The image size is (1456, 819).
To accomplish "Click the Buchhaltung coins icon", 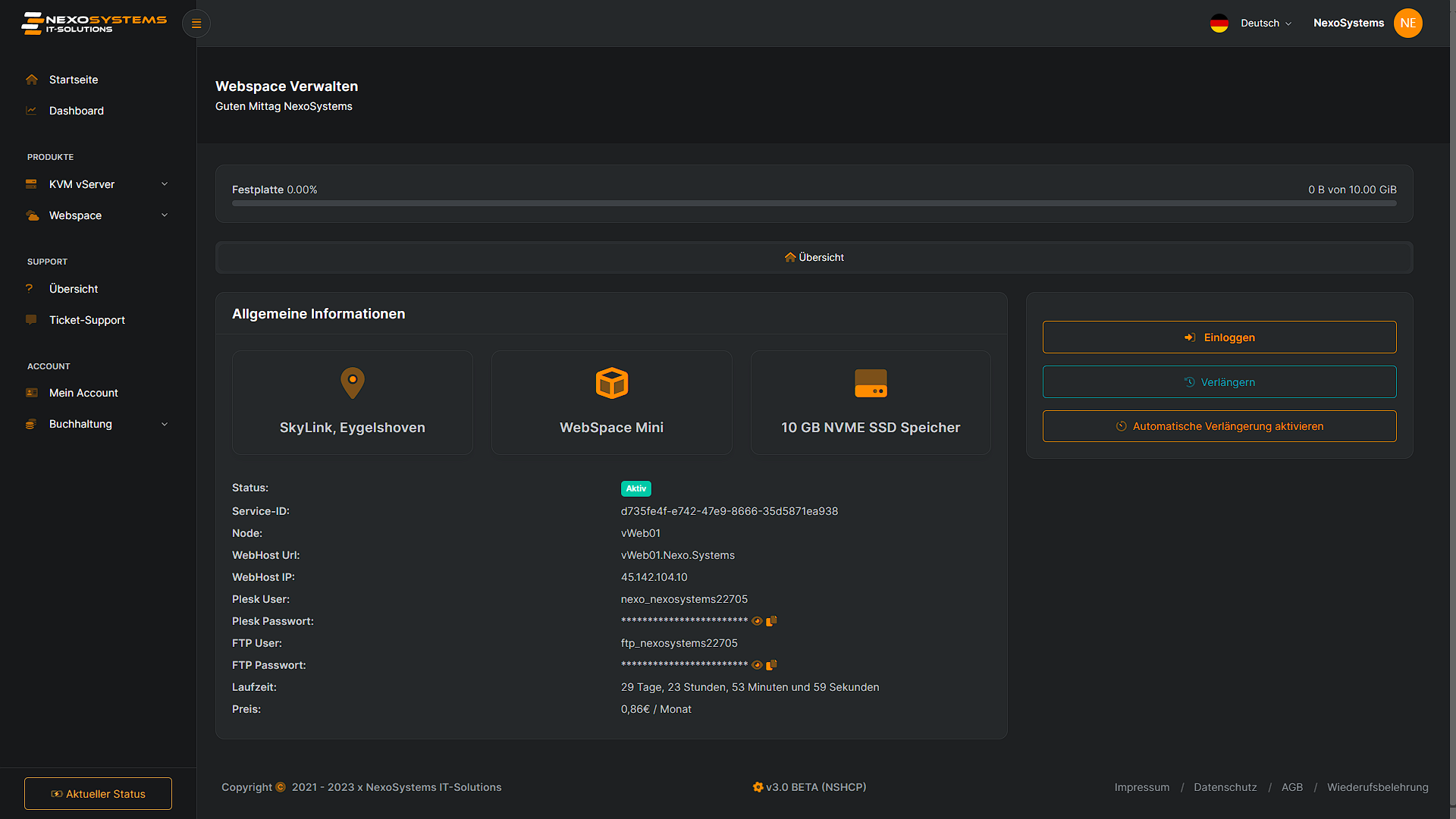I will (x=31, y=424).
